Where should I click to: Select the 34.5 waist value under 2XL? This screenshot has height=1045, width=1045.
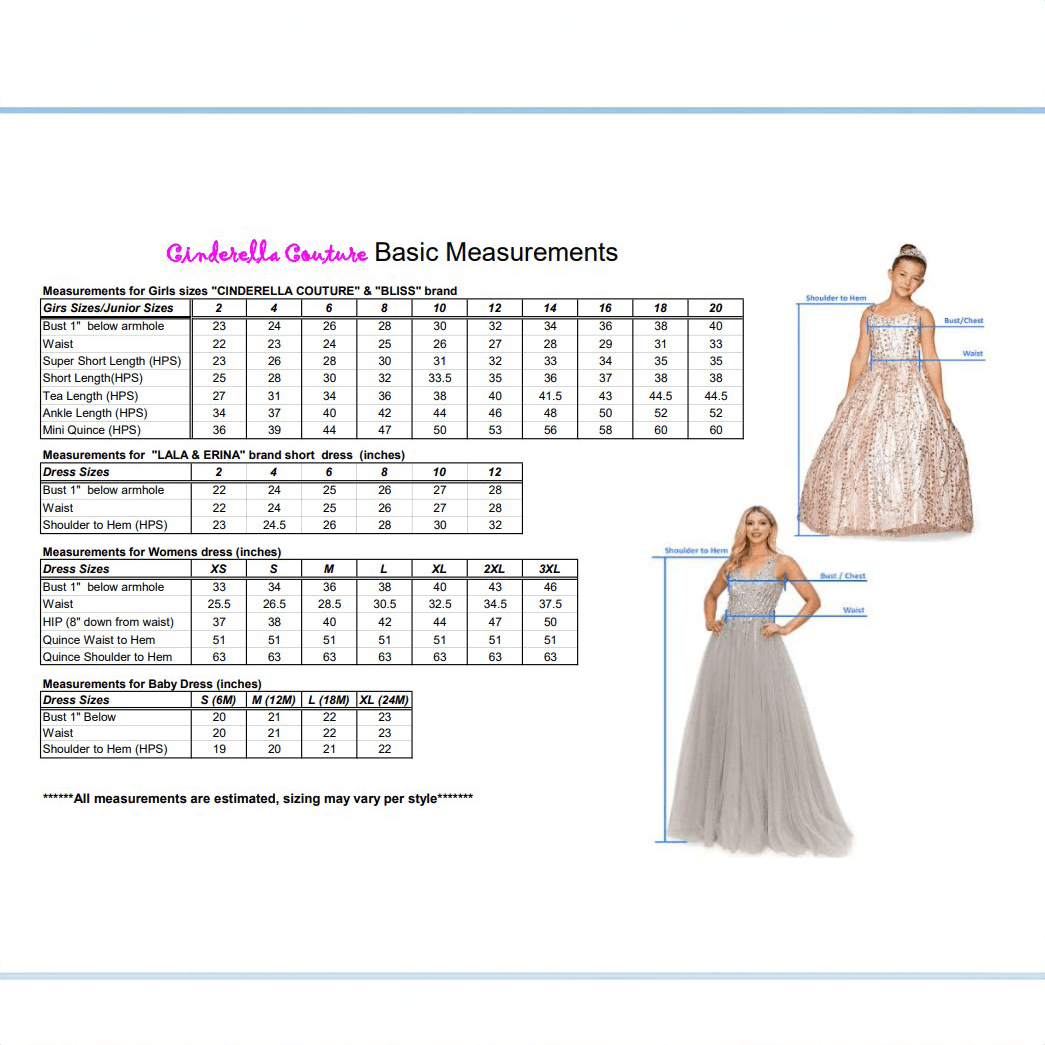495,604
